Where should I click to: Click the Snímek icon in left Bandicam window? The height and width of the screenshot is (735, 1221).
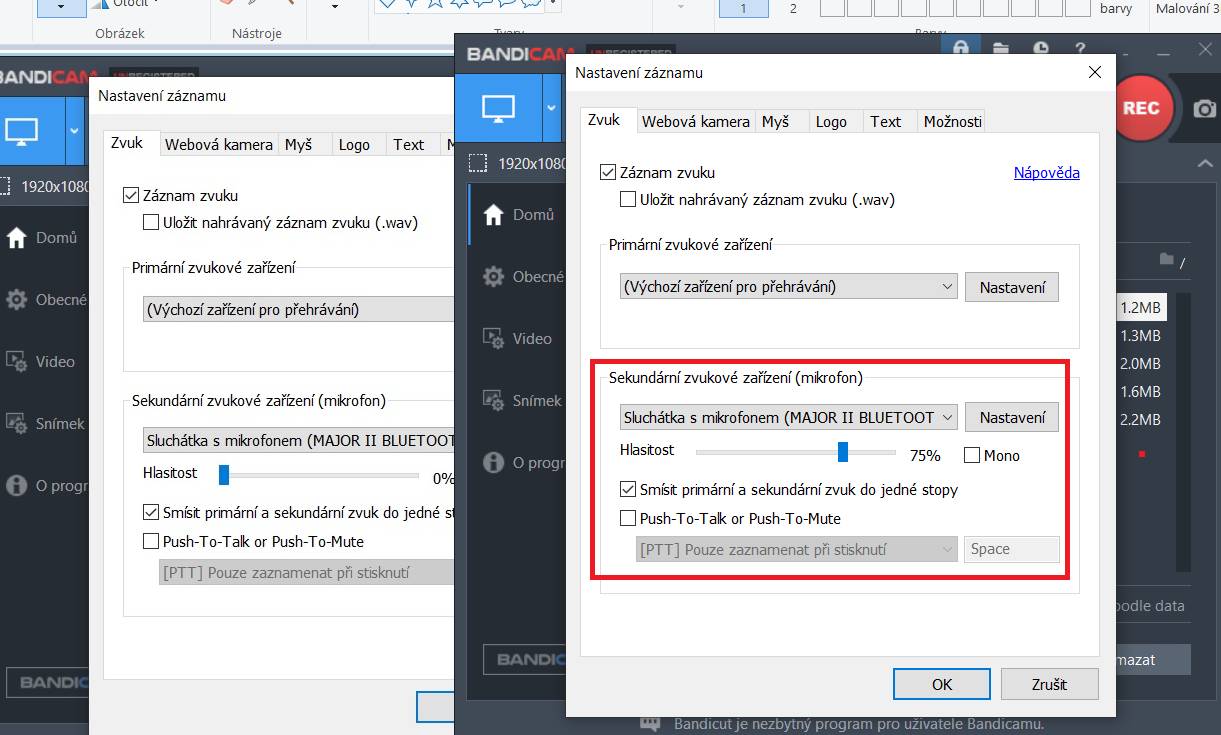click(x=16, y=423)
